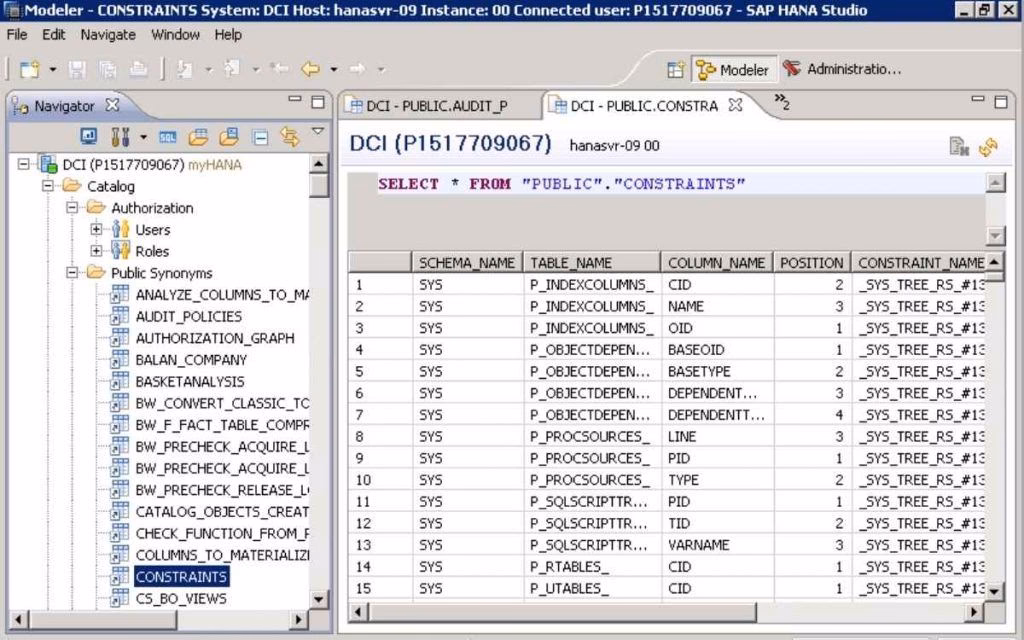Viewport: 1024px width, 640px height.
Task: Open the Help menu
Action: click(228, 35)
